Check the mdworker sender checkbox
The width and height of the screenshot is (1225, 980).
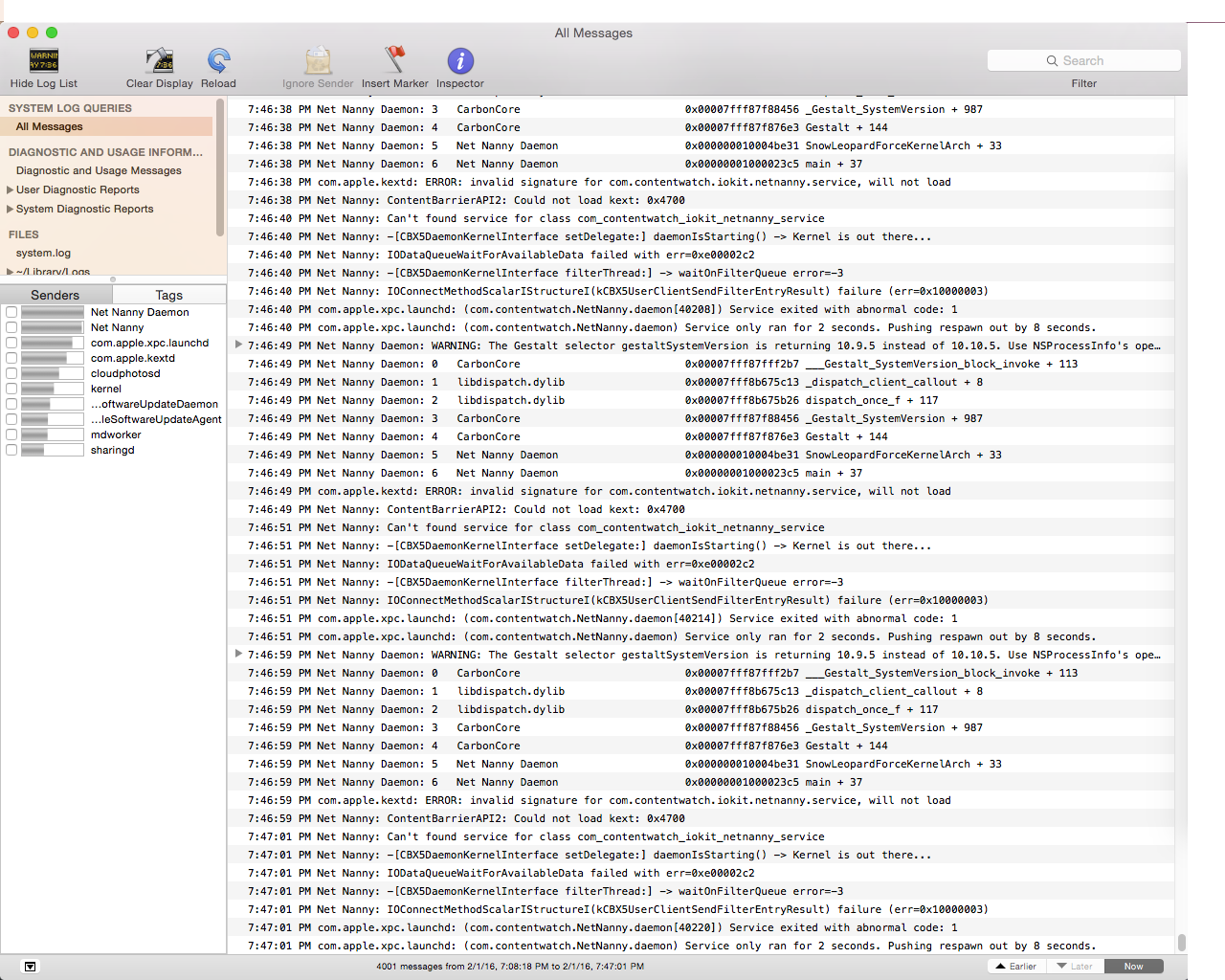coord(11,434)
